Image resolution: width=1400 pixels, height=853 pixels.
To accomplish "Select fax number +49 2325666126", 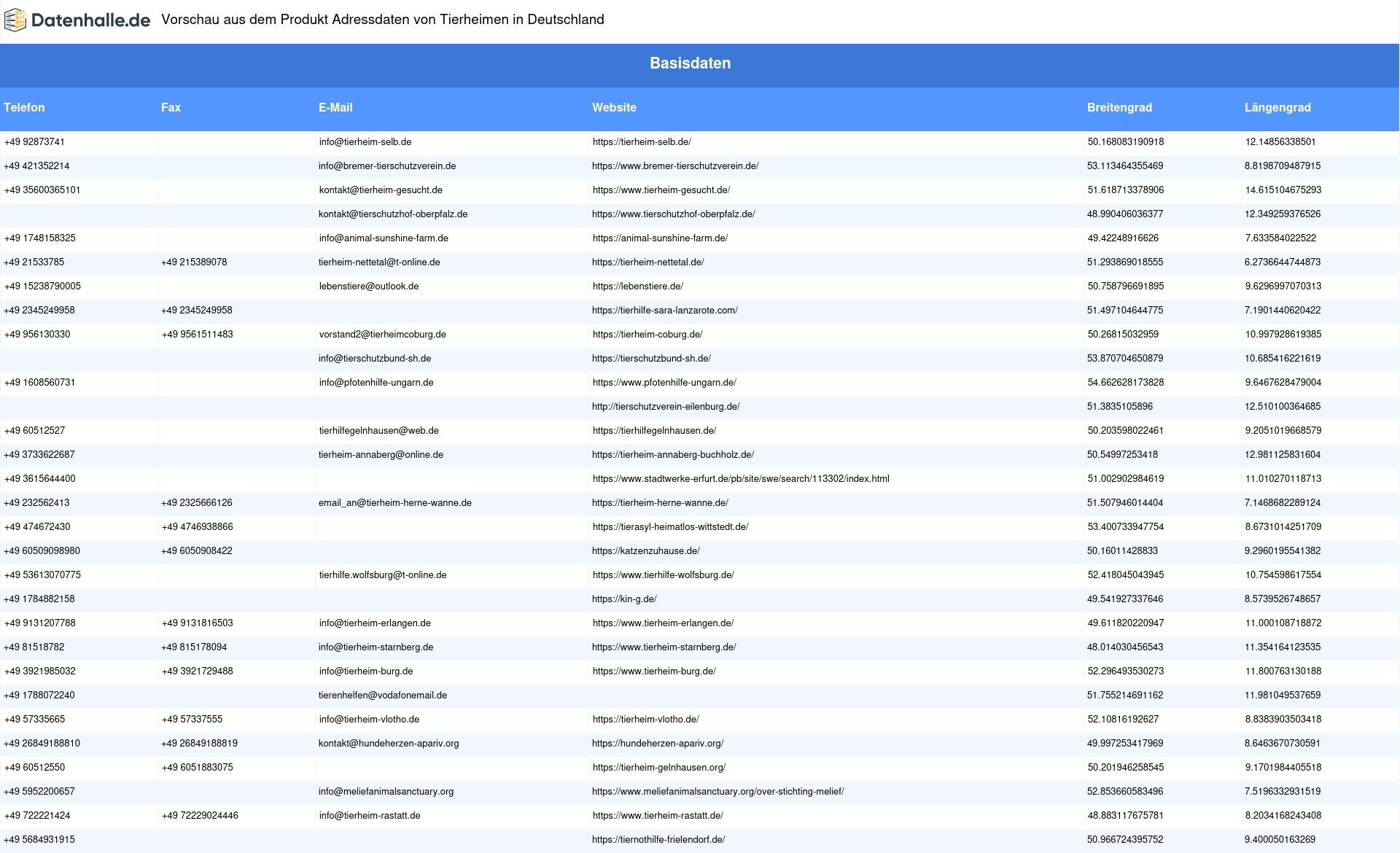I will click(197, 503).
